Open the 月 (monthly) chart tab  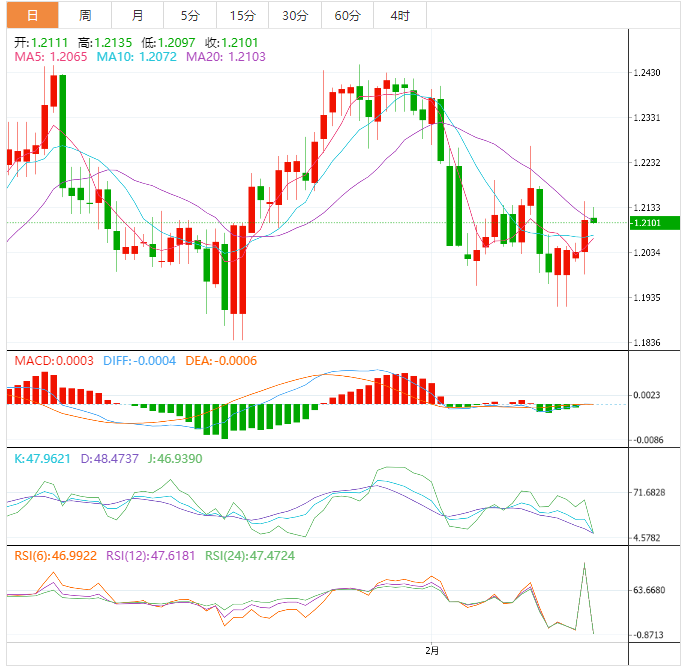pyautogui.click(x=137, y=15)
